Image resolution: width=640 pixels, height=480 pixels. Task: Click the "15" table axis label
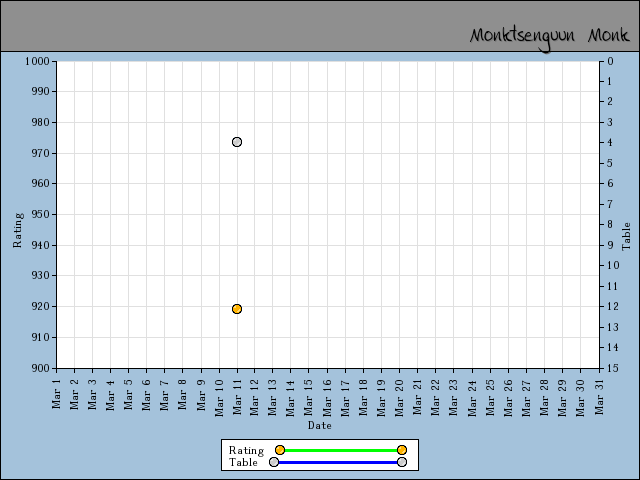pyautogui.click(x=613, y=368)
